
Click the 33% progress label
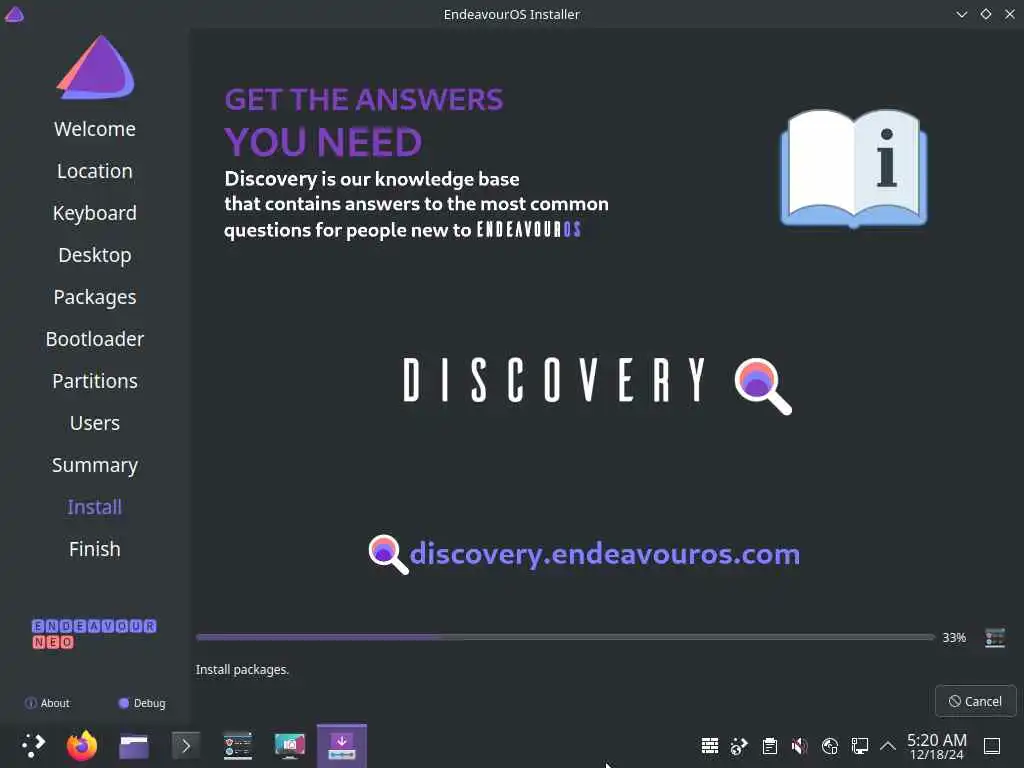click(x=954, y=637)
